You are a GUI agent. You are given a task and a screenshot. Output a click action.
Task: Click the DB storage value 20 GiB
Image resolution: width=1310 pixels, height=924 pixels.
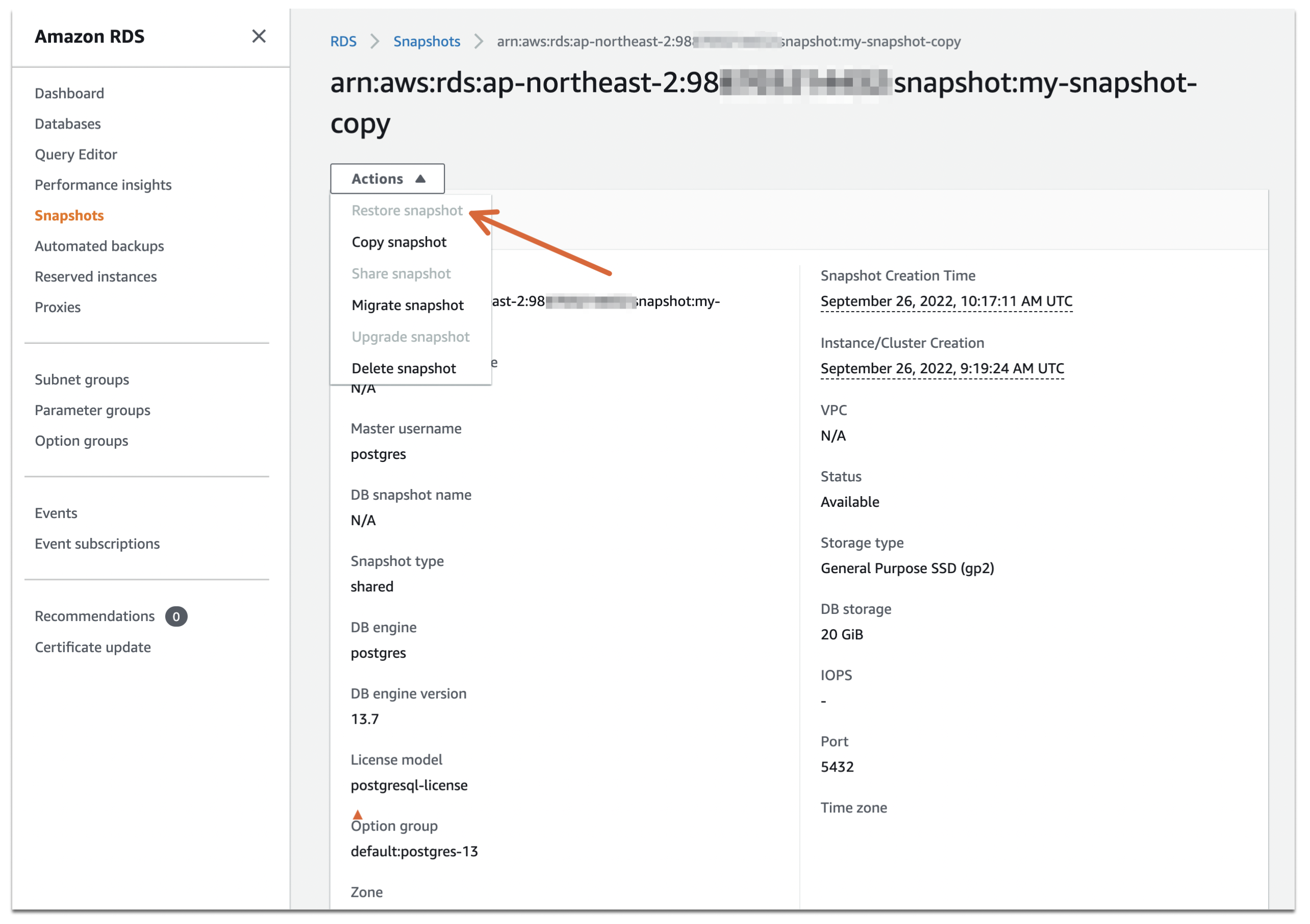point(842,635)
